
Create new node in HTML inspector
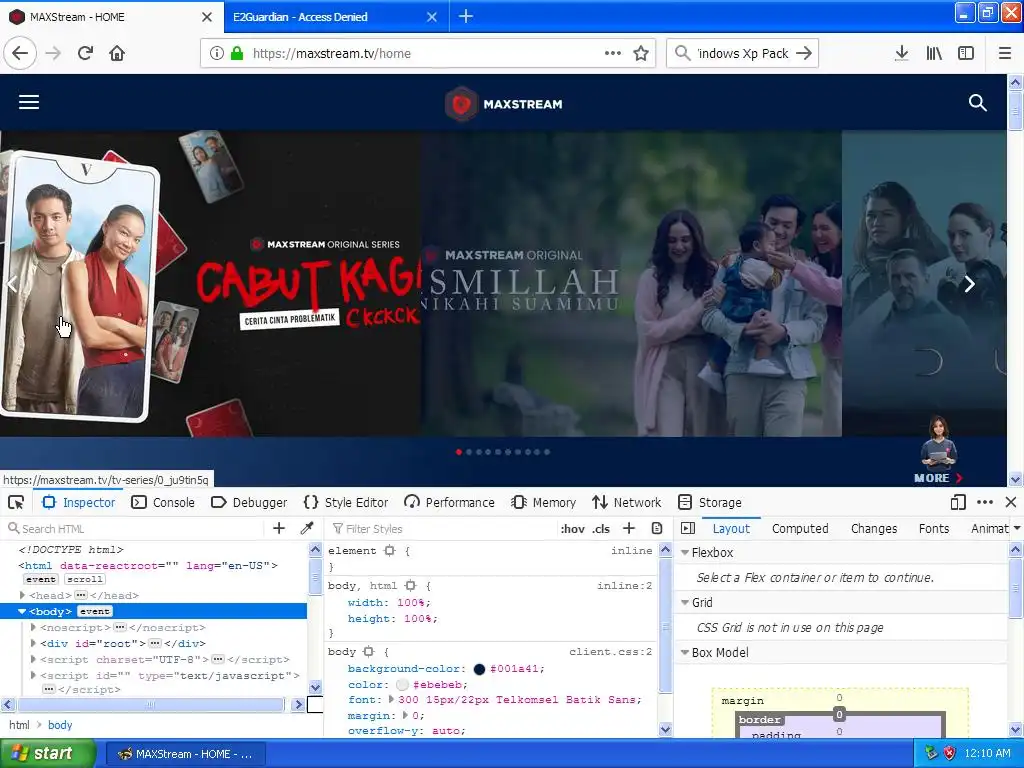(x=279, y=528)
